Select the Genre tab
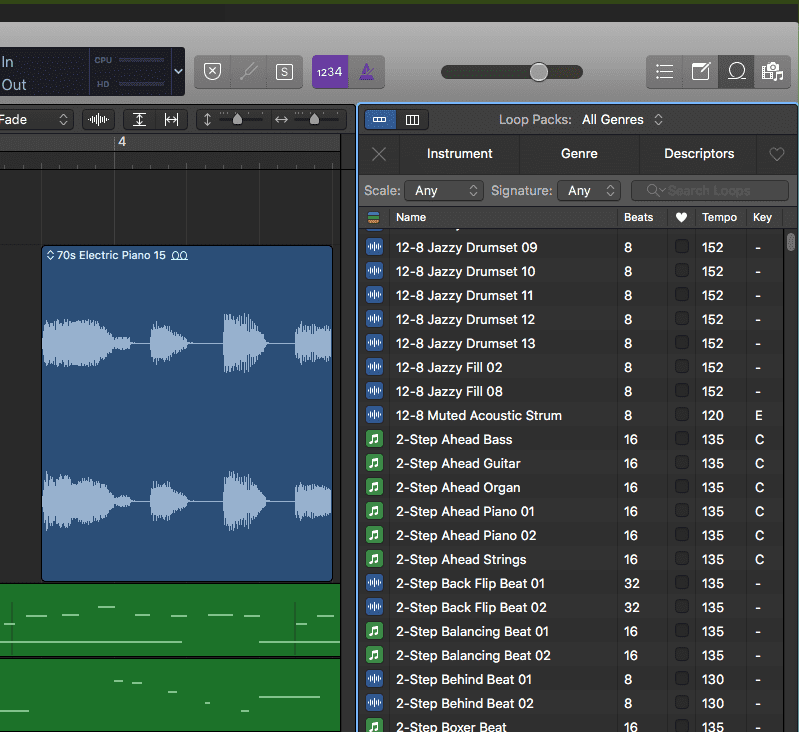The height and width of the screenshot is (732, 799). pos(579,154)
